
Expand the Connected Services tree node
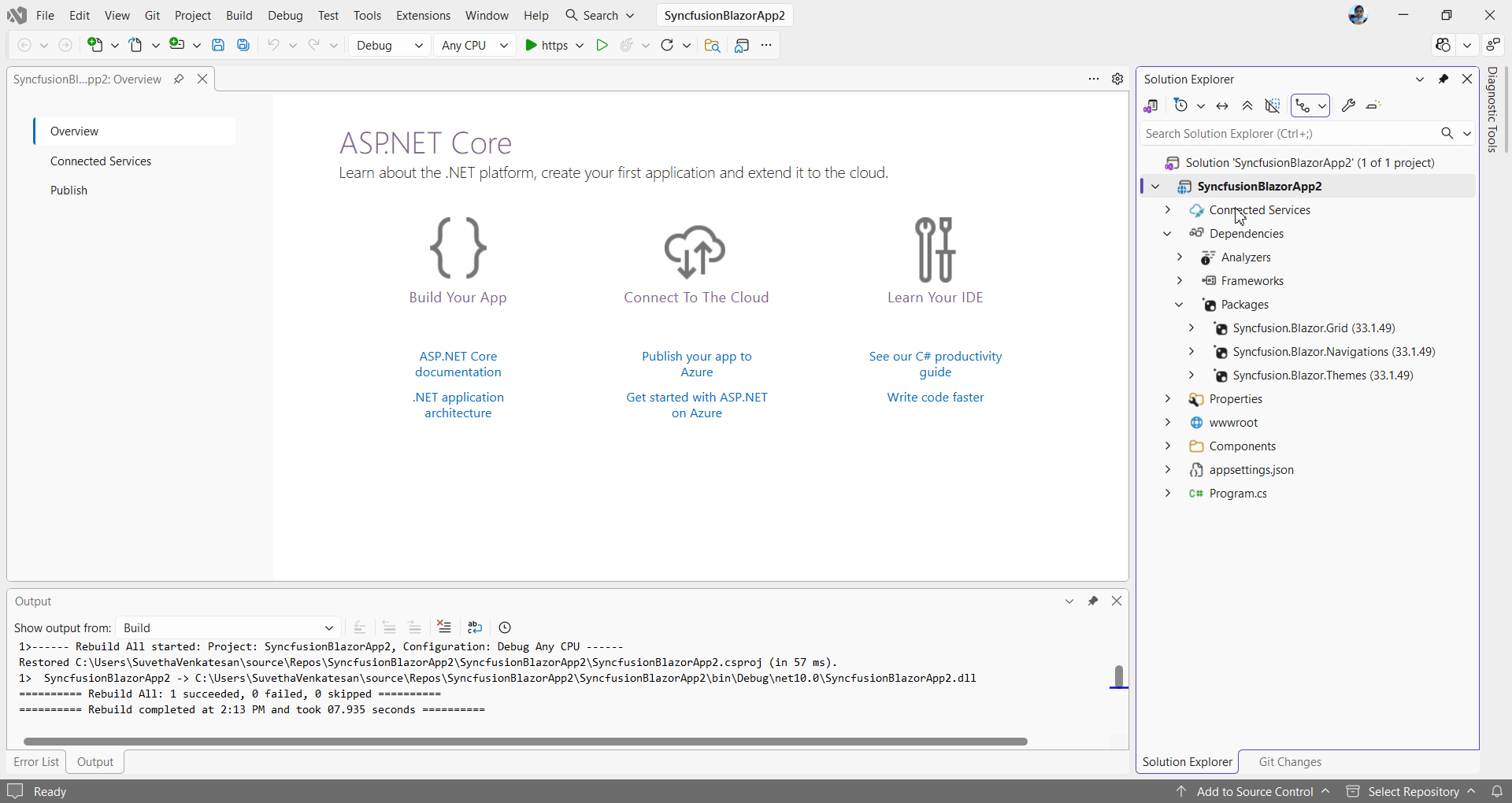tap(1168, 210)
